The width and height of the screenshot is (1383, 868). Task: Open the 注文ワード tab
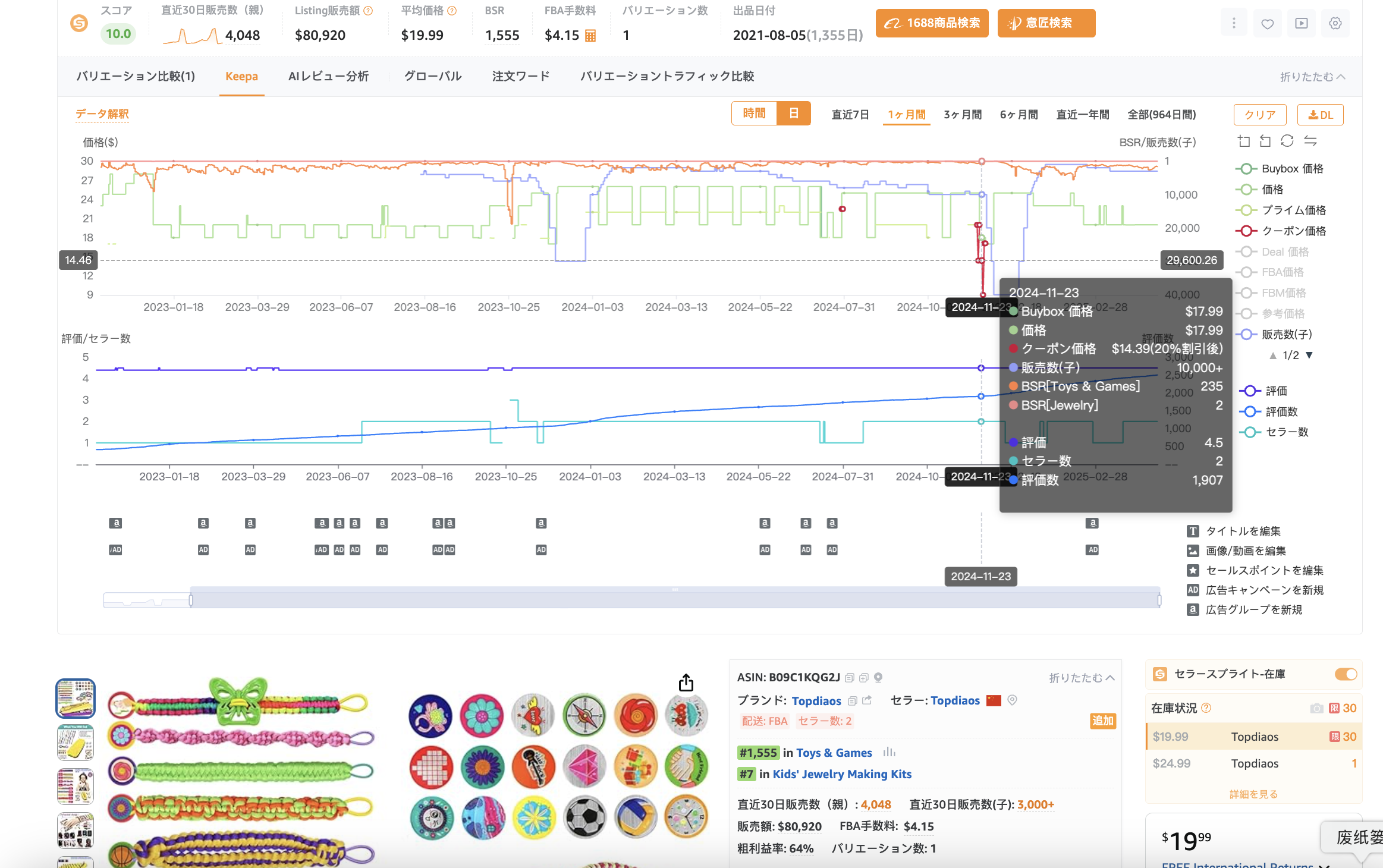(521, 77)
